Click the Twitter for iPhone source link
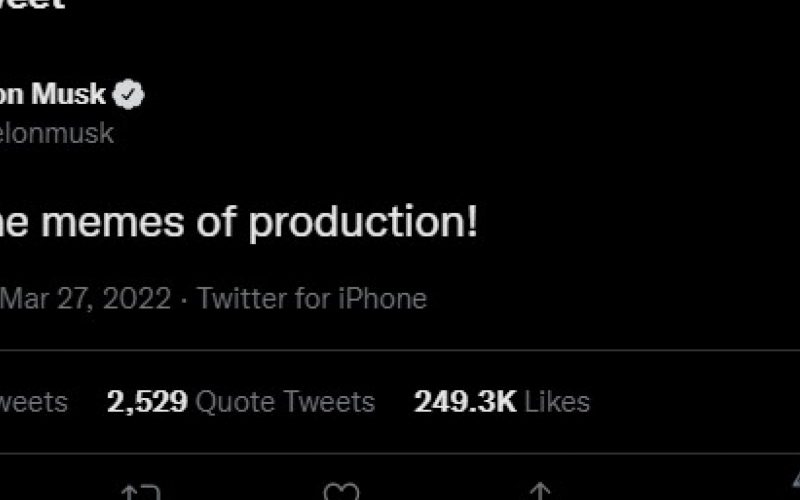This screenshot has height=500, width=800. [x=312, y=298]
